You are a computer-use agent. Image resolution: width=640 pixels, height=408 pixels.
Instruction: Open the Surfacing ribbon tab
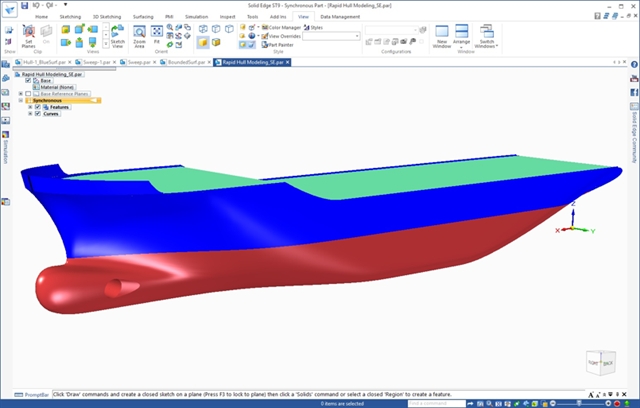143,17
